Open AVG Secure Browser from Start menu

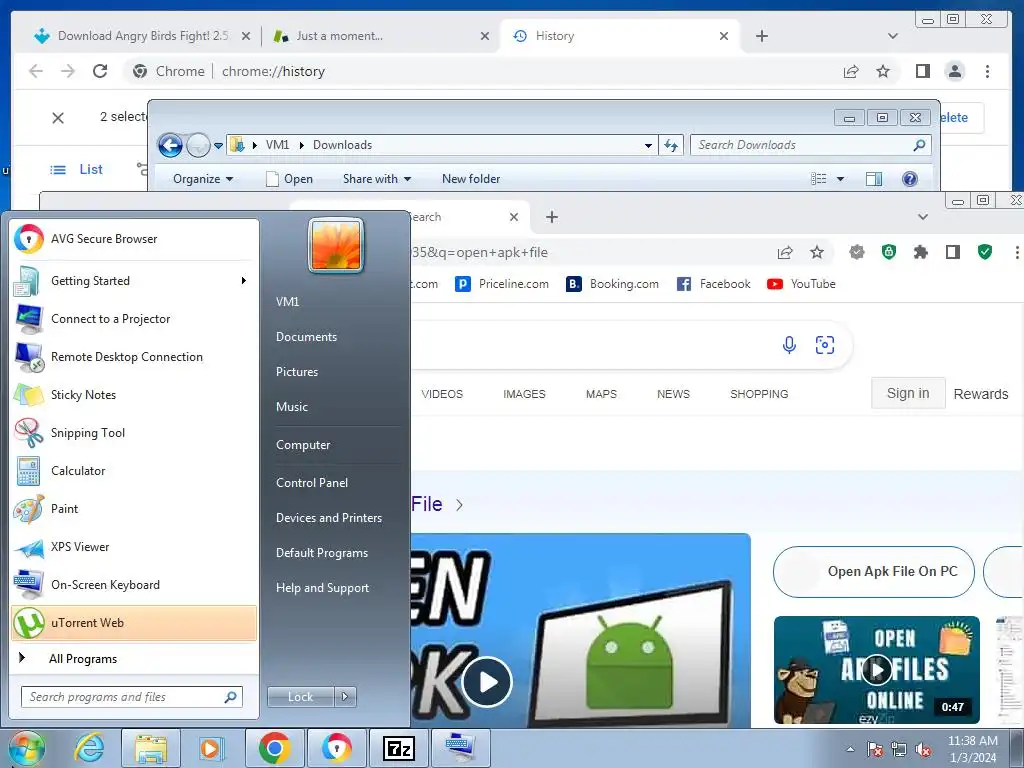[134, 239]
